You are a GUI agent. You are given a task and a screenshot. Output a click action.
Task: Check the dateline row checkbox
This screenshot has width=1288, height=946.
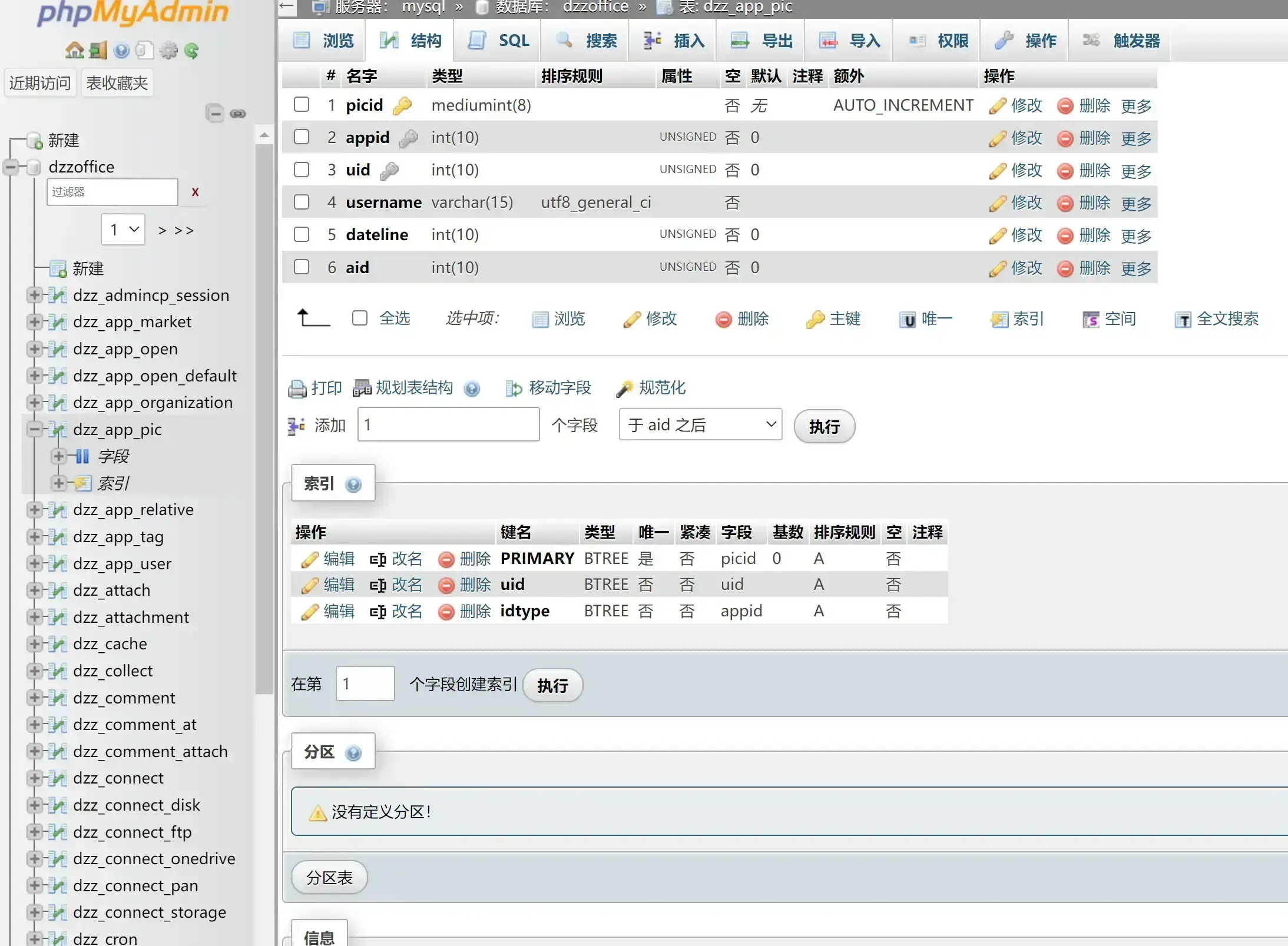tap(302, 234)
